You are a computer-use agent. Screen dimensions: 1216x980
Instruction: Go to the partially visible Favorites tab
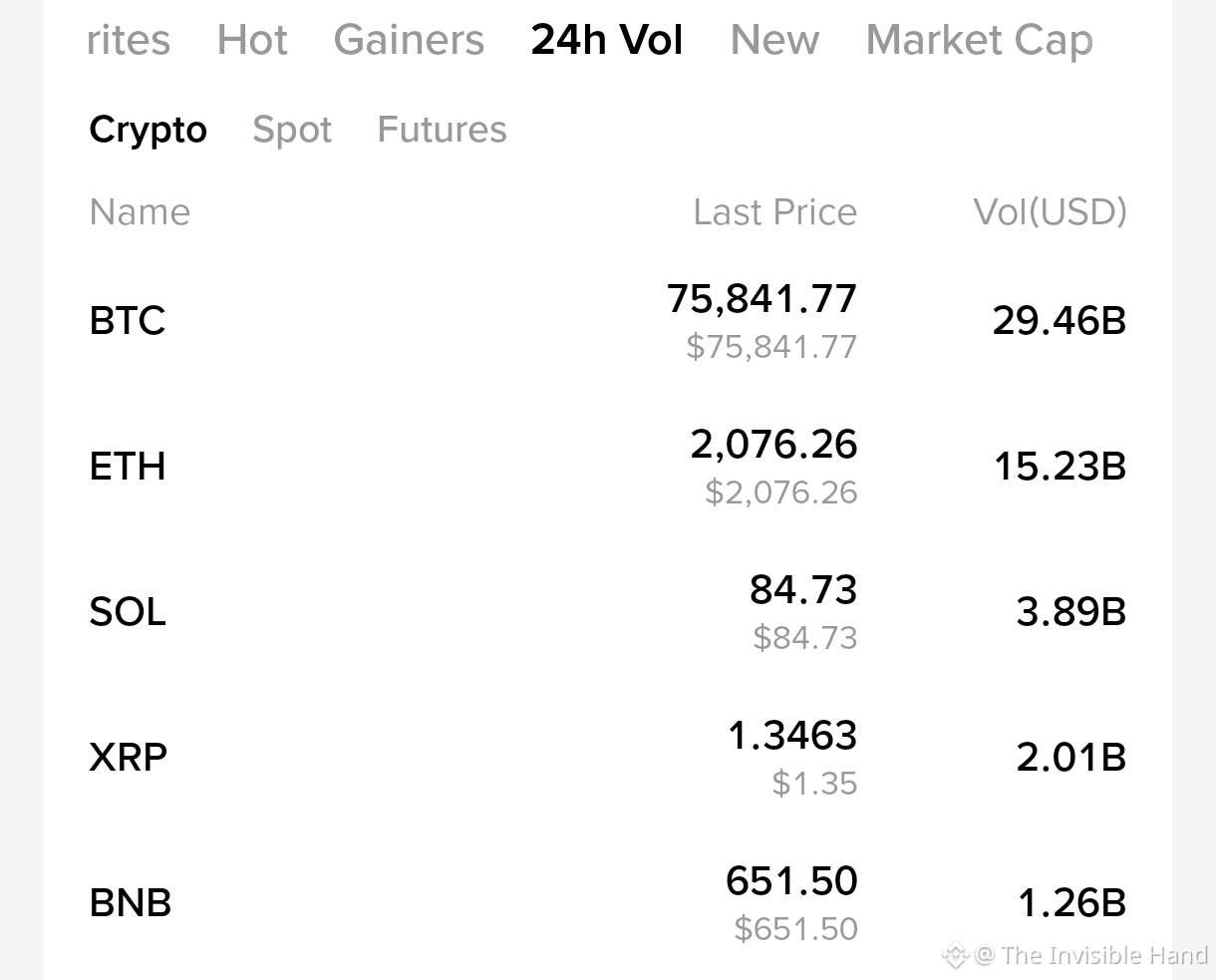[x=128, y=40]
